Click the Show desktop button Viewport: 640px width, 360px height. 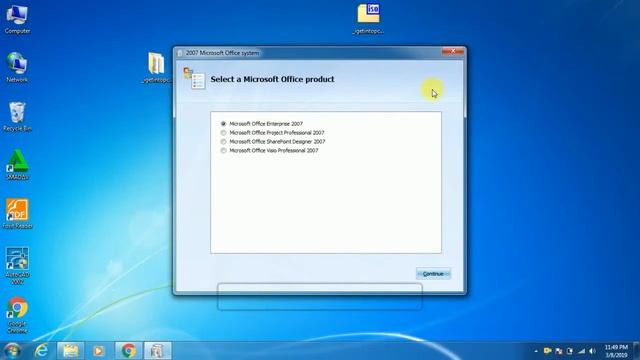click(x=637, y=351)
